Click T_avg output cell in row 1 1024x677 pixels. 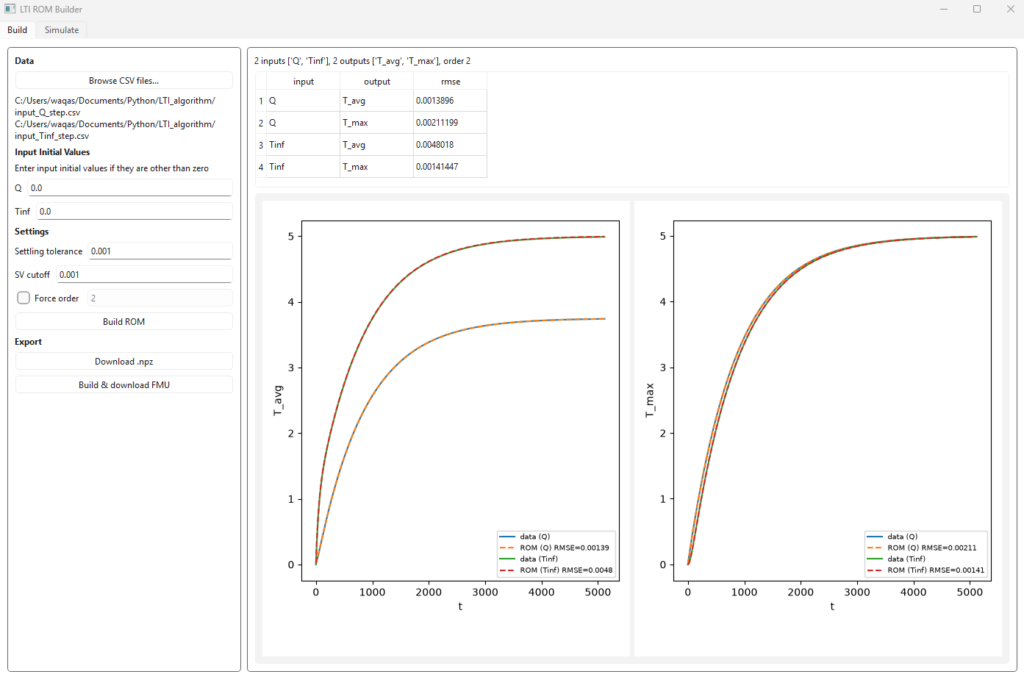point(377,101)
